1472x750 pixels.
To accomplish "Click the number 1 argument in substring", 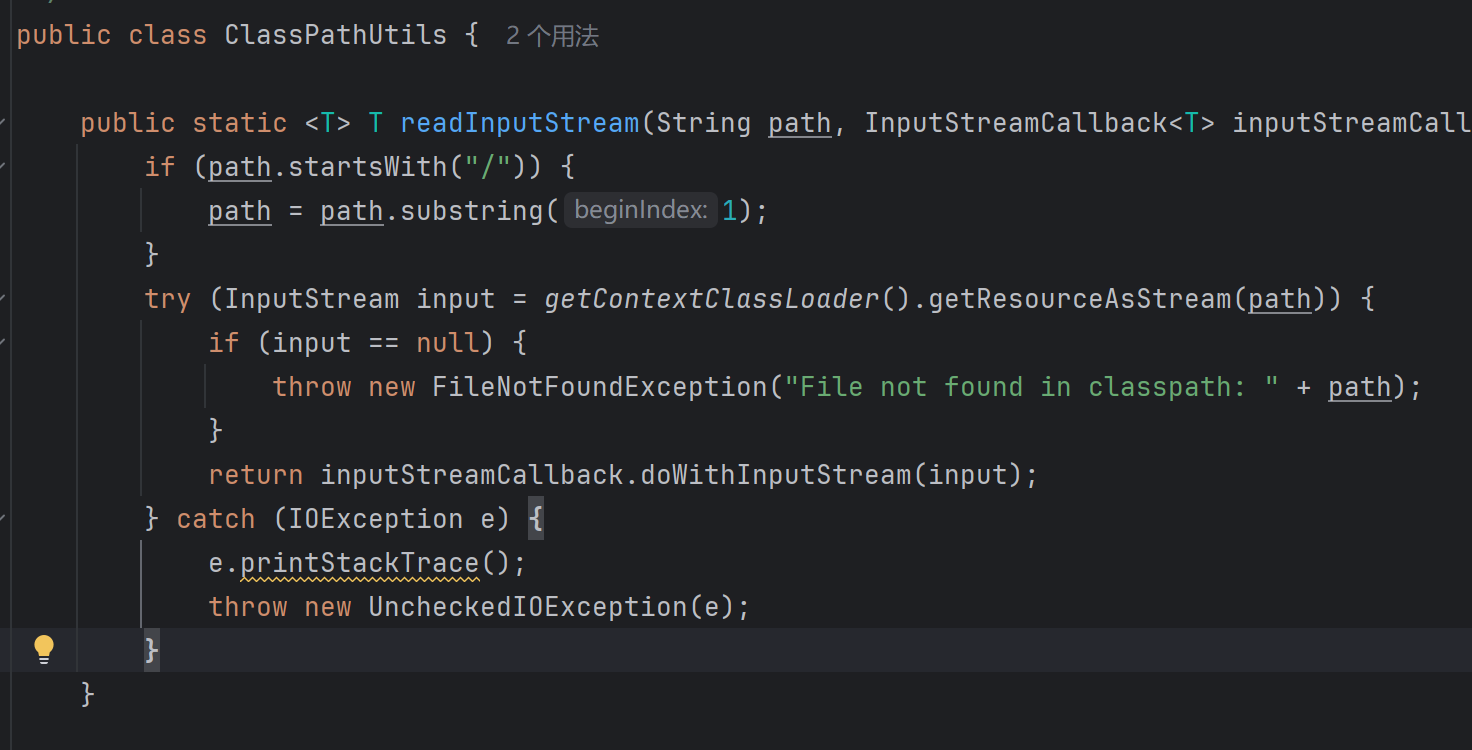I will coord(729,211).
